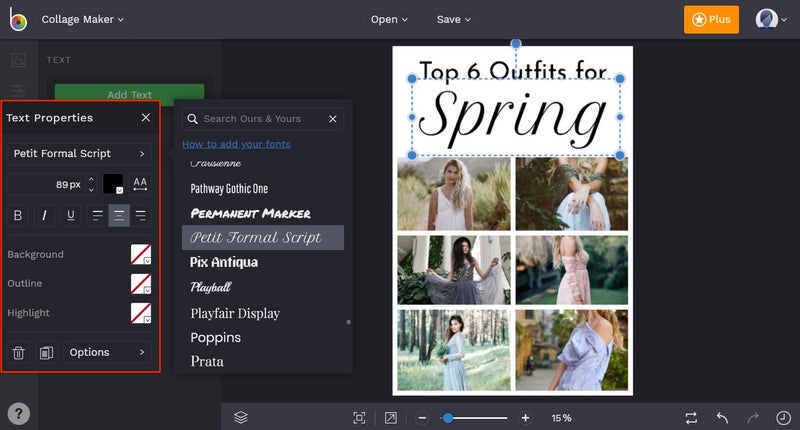Viewport: 800px width, 430px height.
Task: Click the fit-to-screen icon
Action: 359,418
